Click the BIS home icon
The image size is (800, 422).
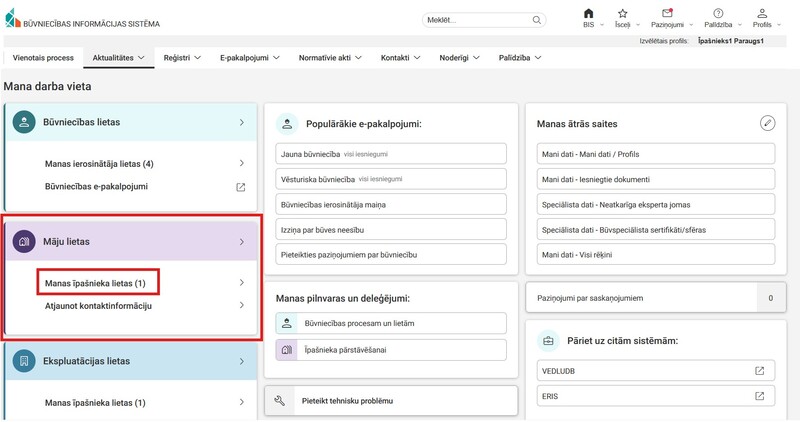click(x=588, y=13)
